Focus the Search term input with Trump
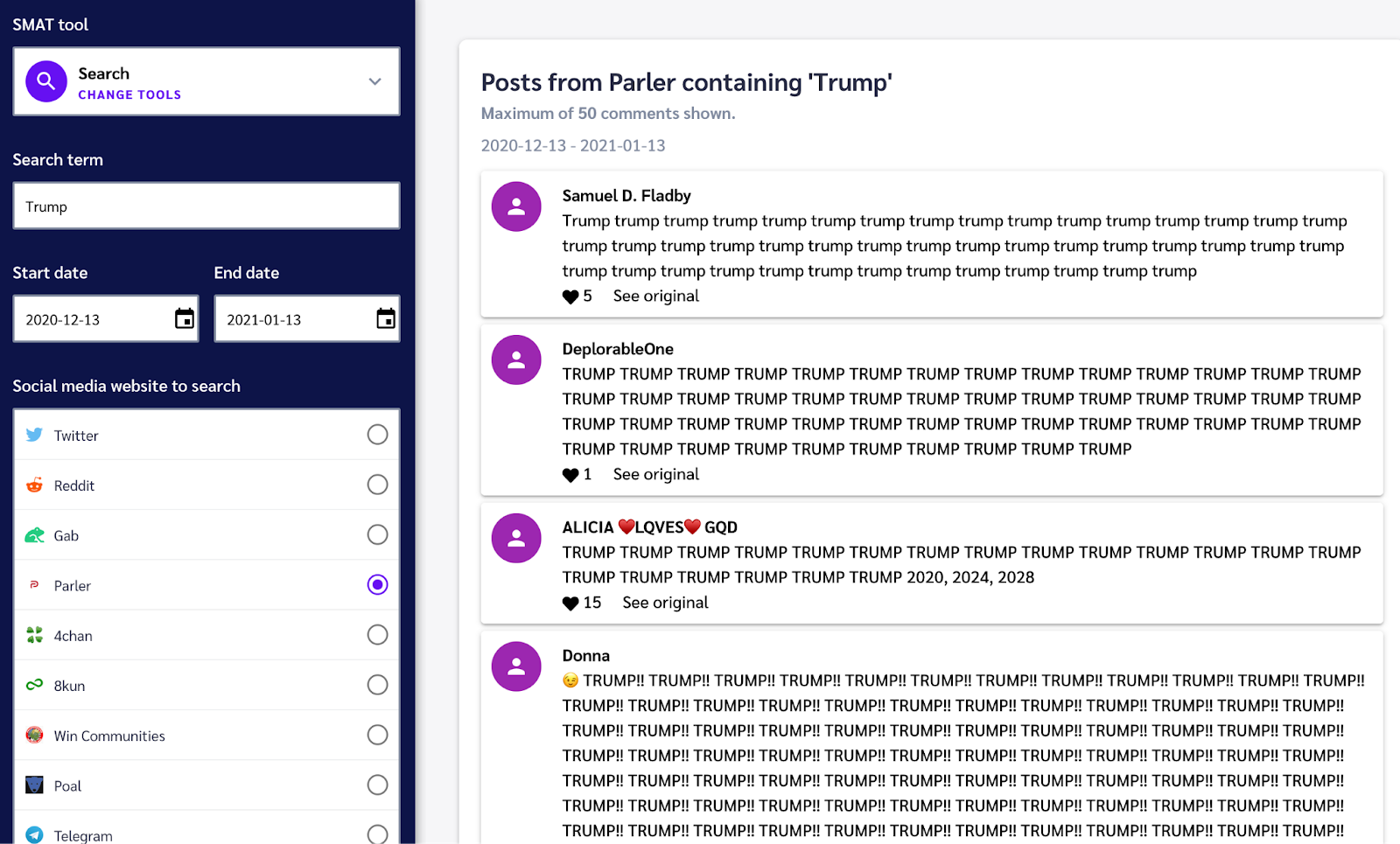The height and width of the screenshot is (844, 1400). pyautogui.click(x=206, y=206)
